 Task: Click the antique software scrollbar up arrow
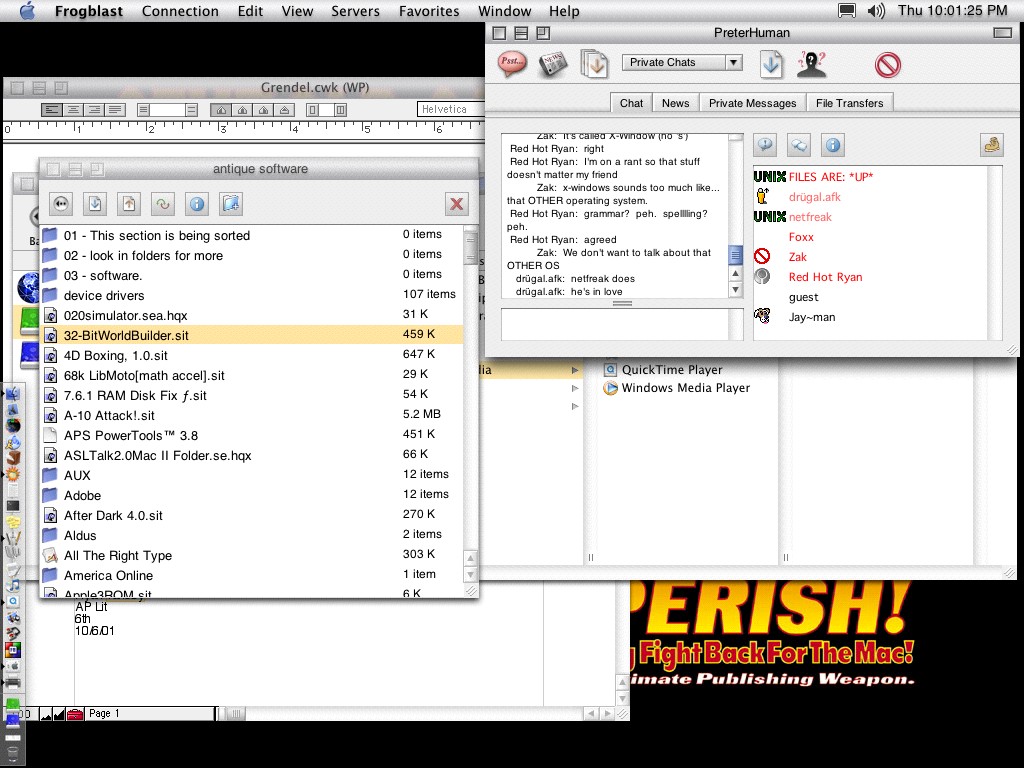click(470, 558)
